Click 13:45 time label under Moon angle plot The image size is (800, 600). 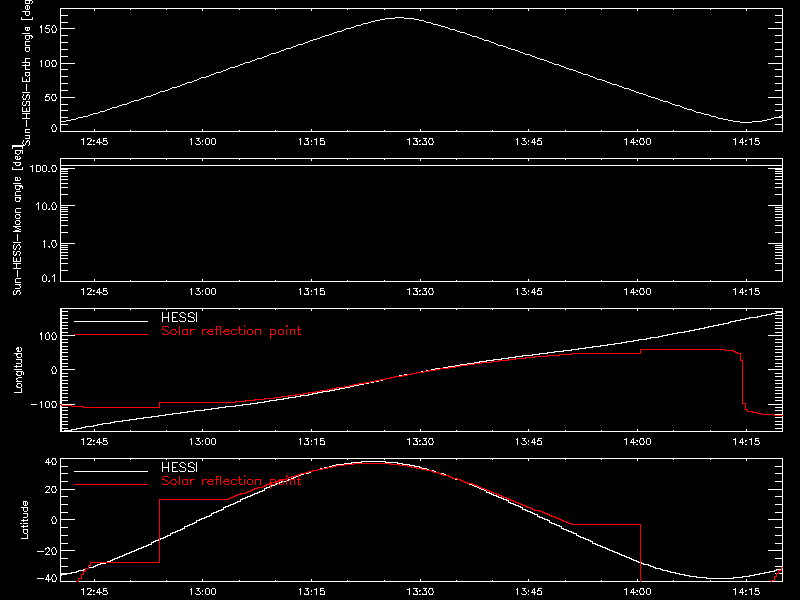[x=529, y=291]
